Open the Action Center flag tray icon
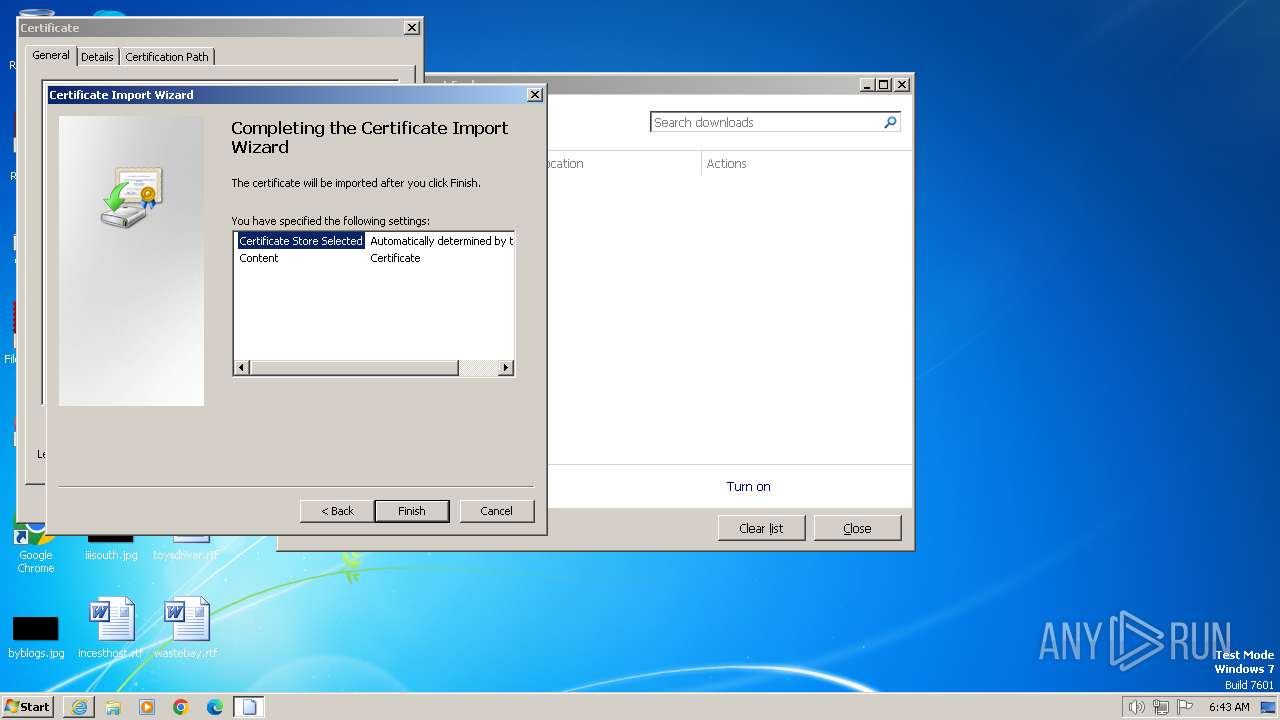1280x720 pixels. [x=1185, y=707]
